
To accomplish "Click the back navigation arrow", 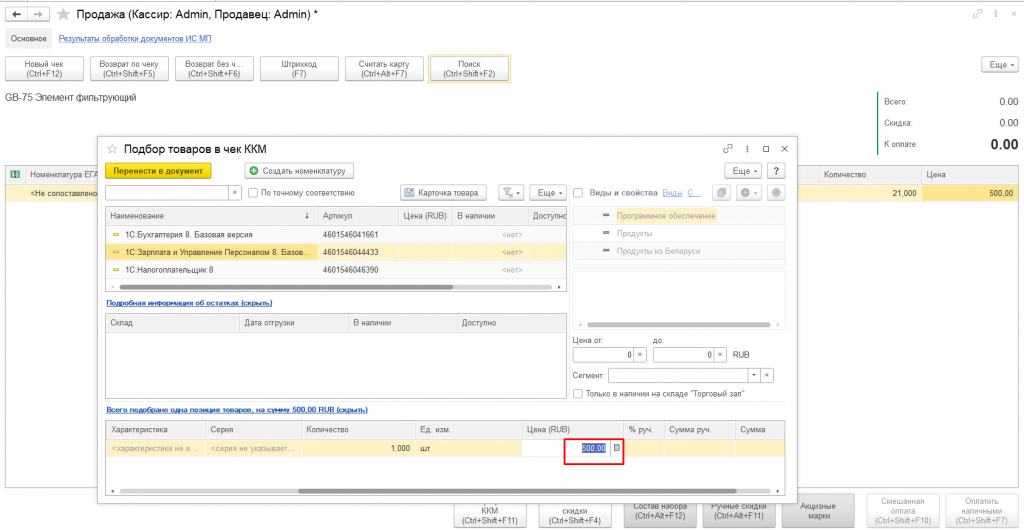I will (17, 16).
